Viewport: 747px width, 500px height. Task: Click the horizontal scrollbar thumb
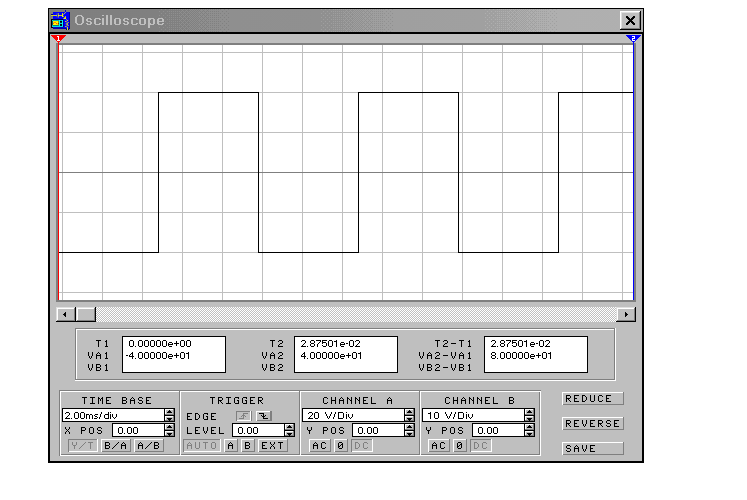(86, 314)
